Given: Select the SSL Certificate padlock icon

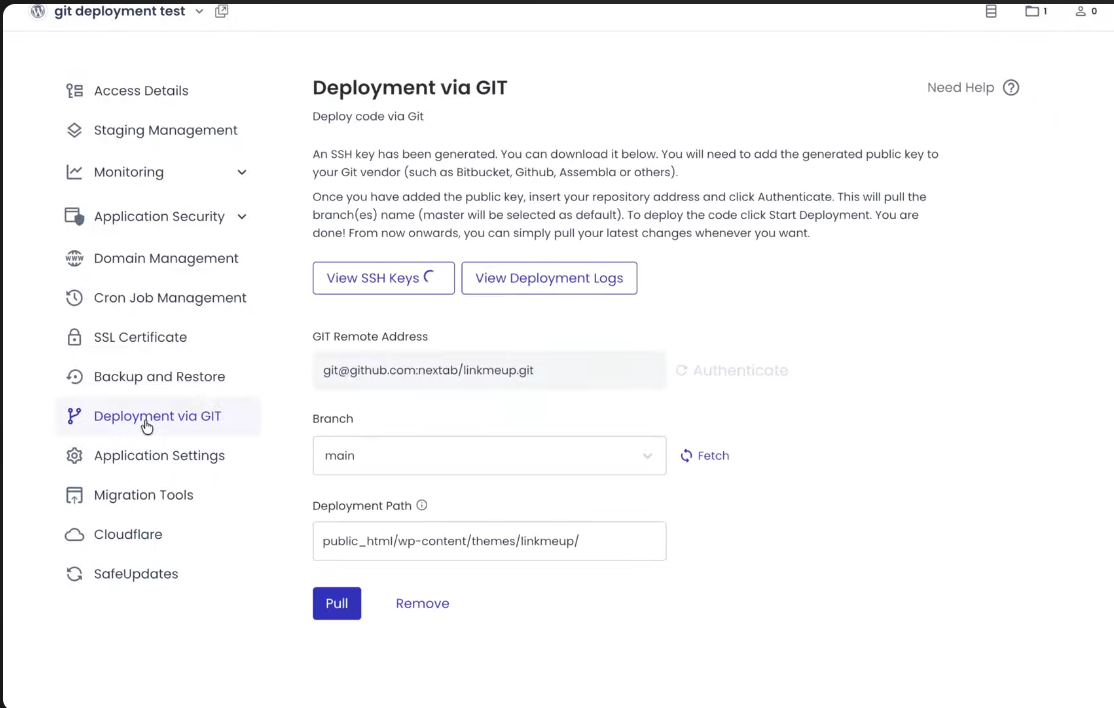Looking at the screenshot, I should tap(74, 337).
